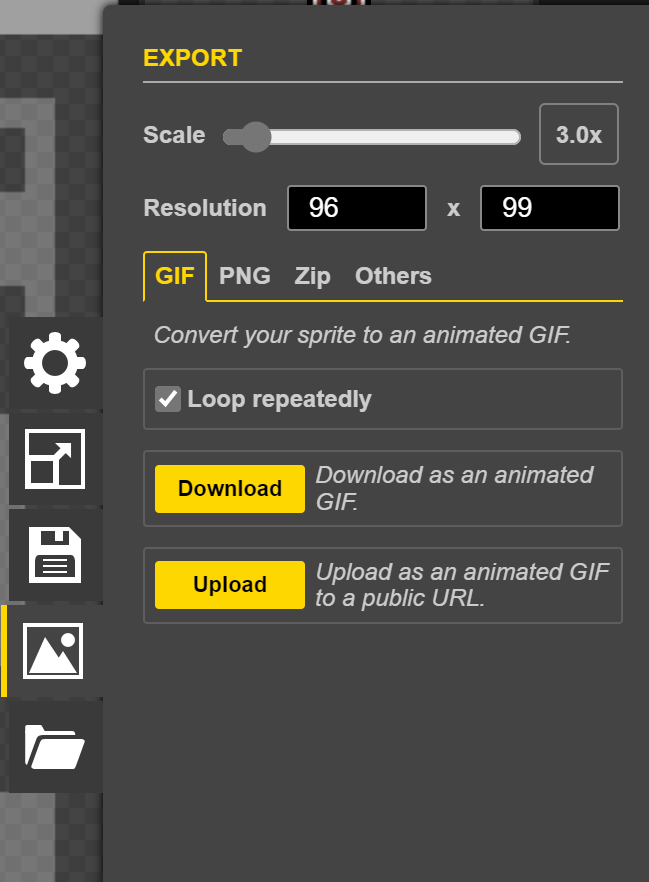This screenshot has width=649, height=882.
Task: Open the Resize drawing panel icon
Action: (55, 459)
